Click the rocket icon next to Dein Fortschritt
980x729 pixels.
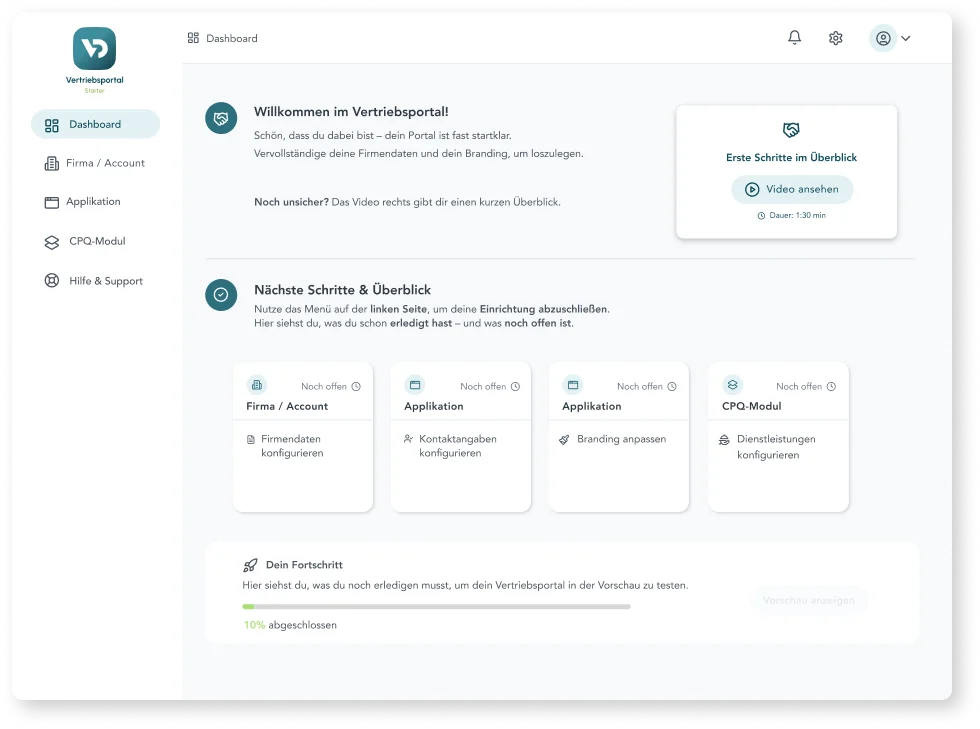point(250,565)
